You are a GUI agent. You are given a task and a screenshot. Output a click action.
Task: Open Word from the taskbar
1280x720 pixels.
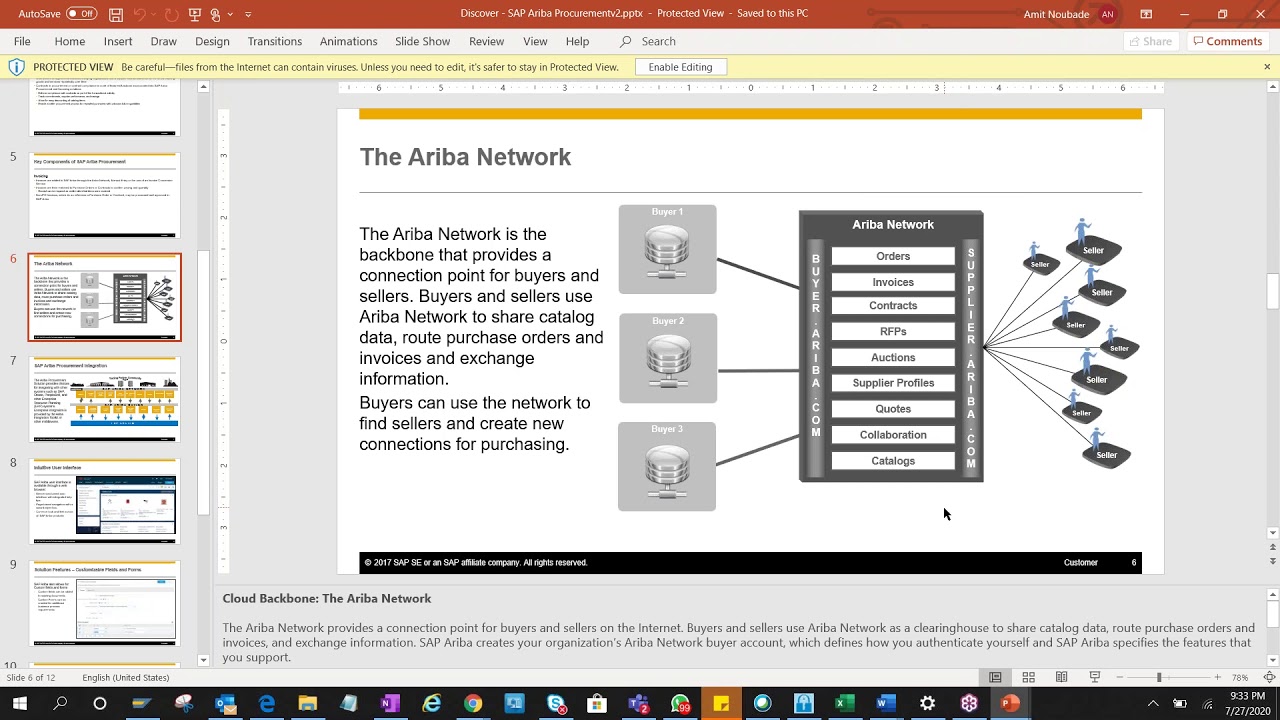(x=886, y=703)
